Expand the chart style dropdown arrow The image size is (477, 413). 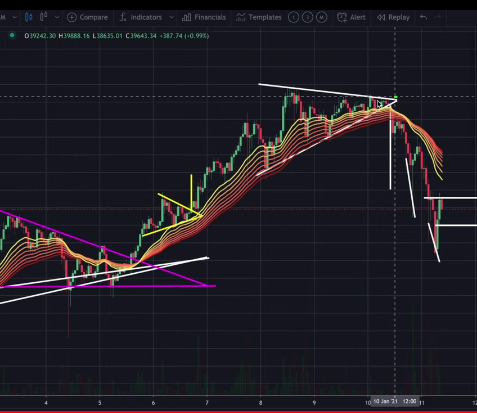point(57,17)
